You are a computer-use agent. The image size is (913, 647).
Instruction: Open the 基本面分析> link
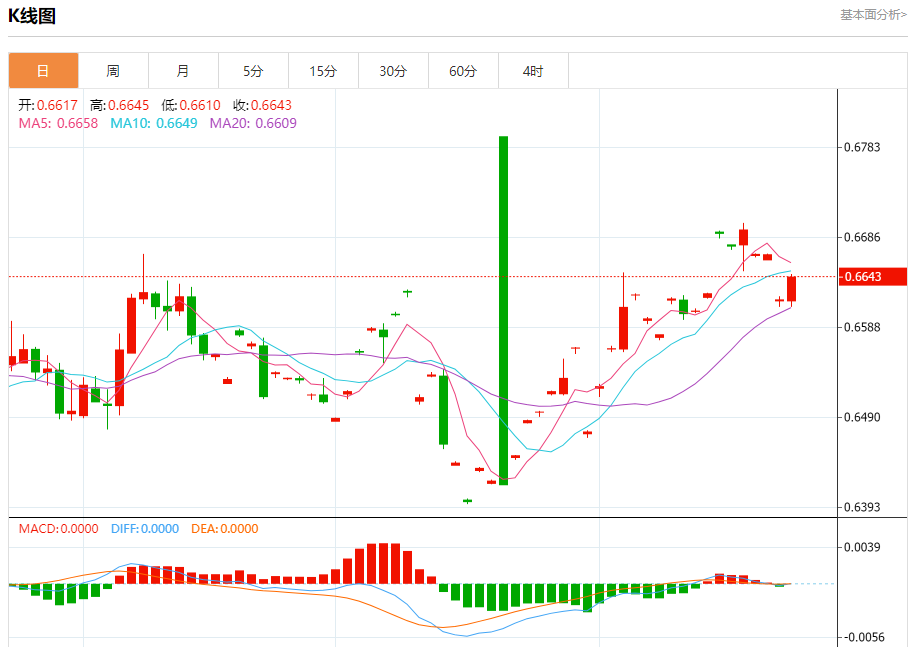click(873, 15)
